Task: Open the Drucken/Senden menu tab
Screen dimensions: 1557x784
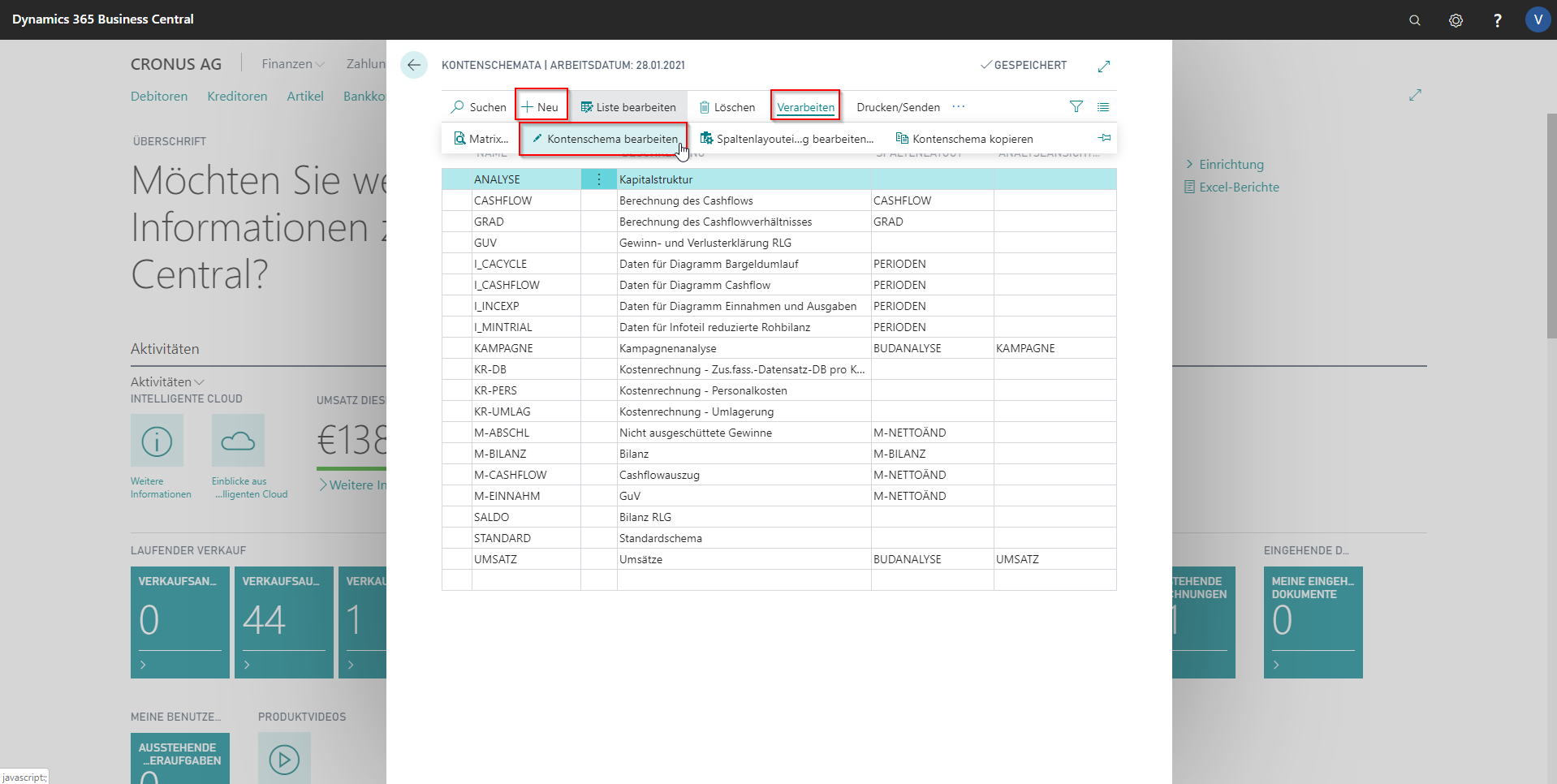Action: point(898,107)
